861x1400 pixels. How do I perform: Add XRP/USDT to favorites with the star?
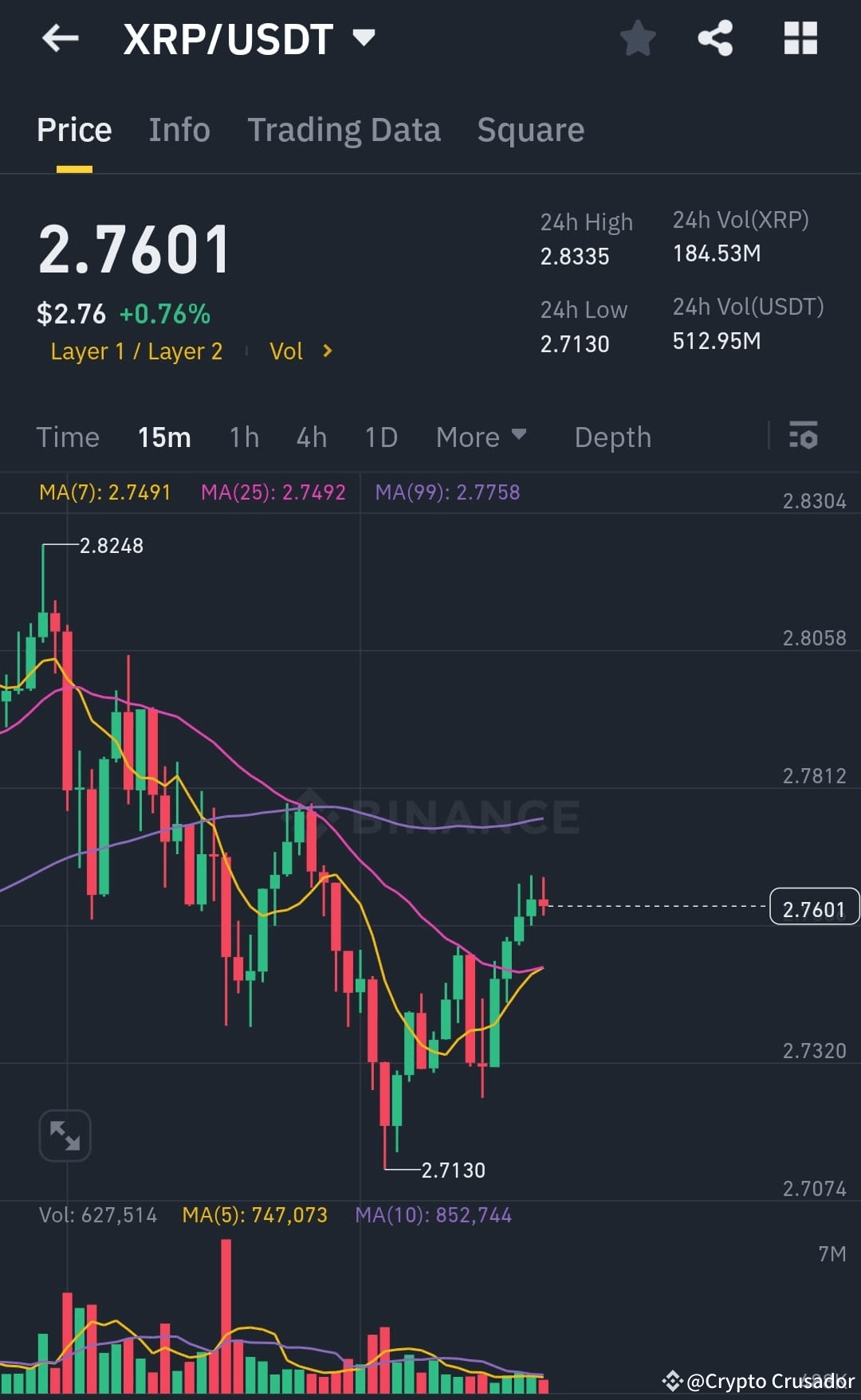[637, 37]
